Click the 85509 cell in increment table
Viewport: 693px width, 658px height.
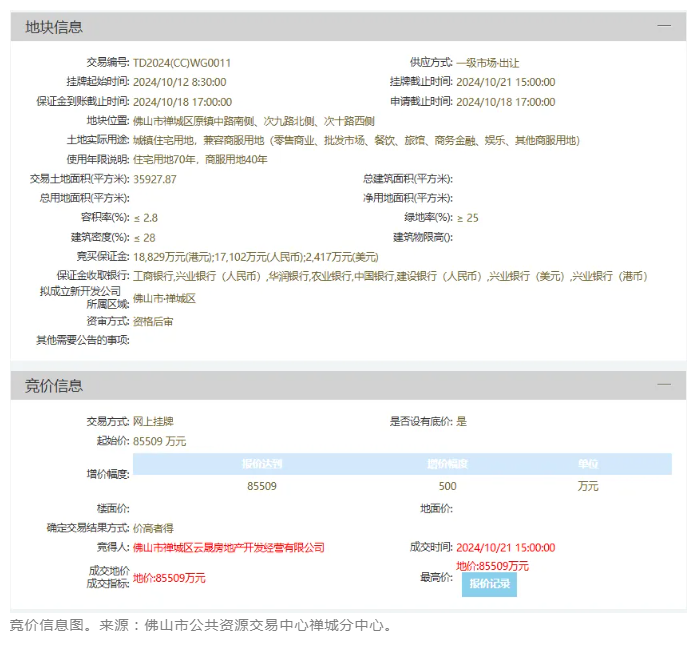262,486
